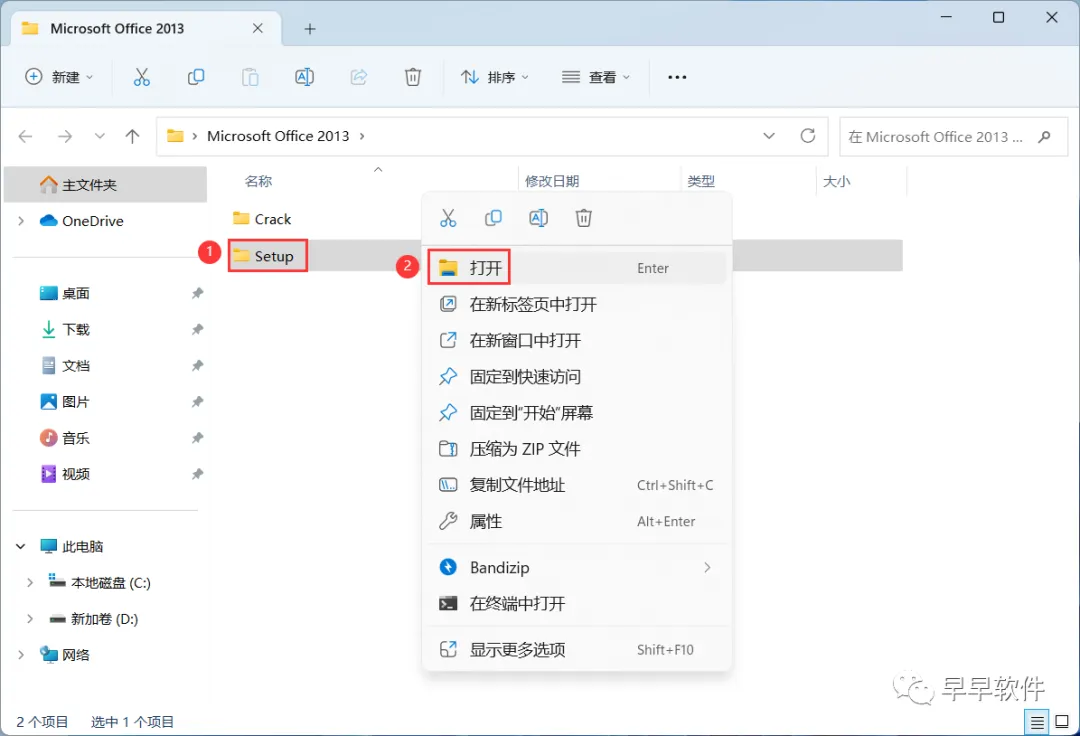Close the Microsoft Office 2013 tab

(x=258, y=28)
